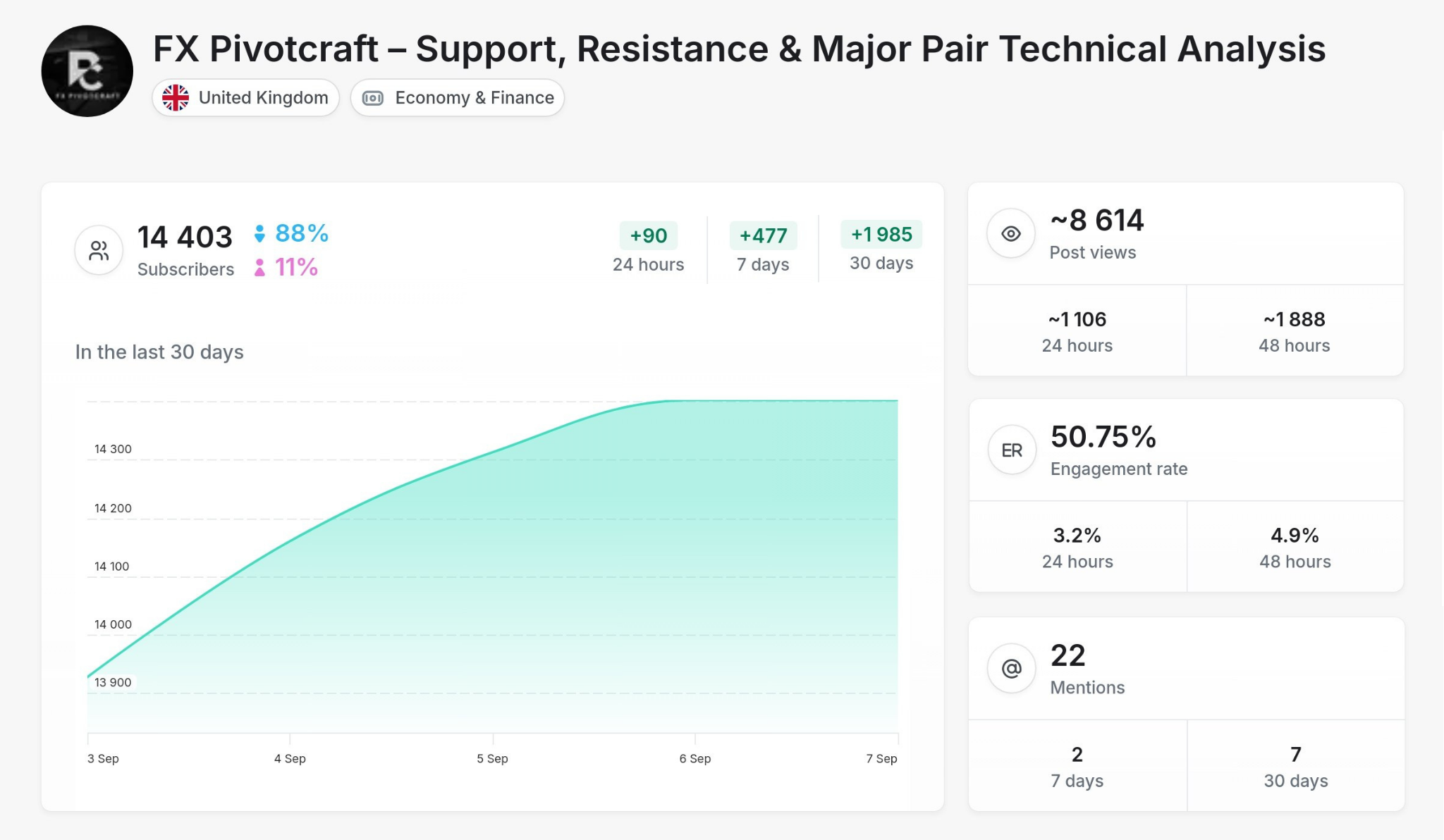Click the FX Pivotcraft channel avatar
Image resolution: width=1444 pixels, height=840 pixels.
pyautogui.click(x=87, y=71)
